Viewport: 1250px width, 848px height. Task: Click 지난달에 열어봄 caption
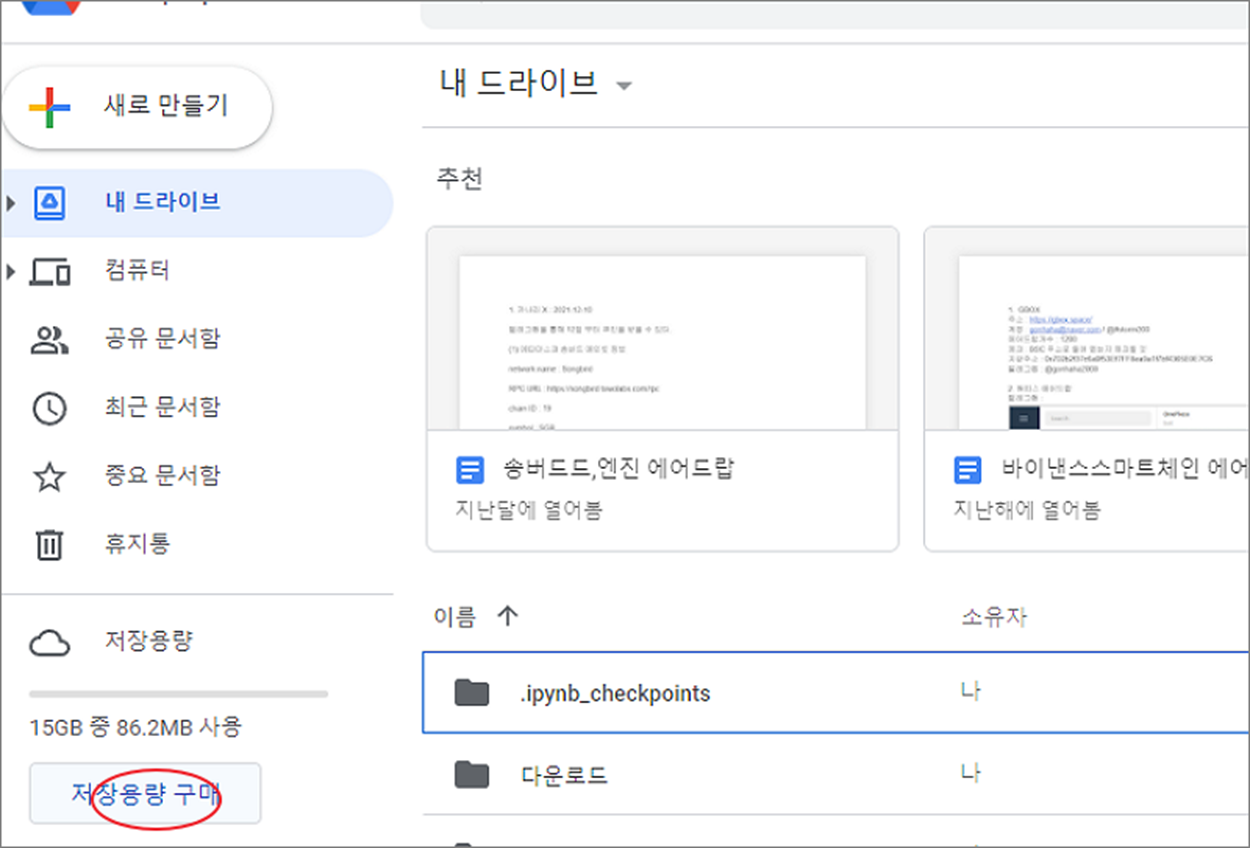[529, 510]
